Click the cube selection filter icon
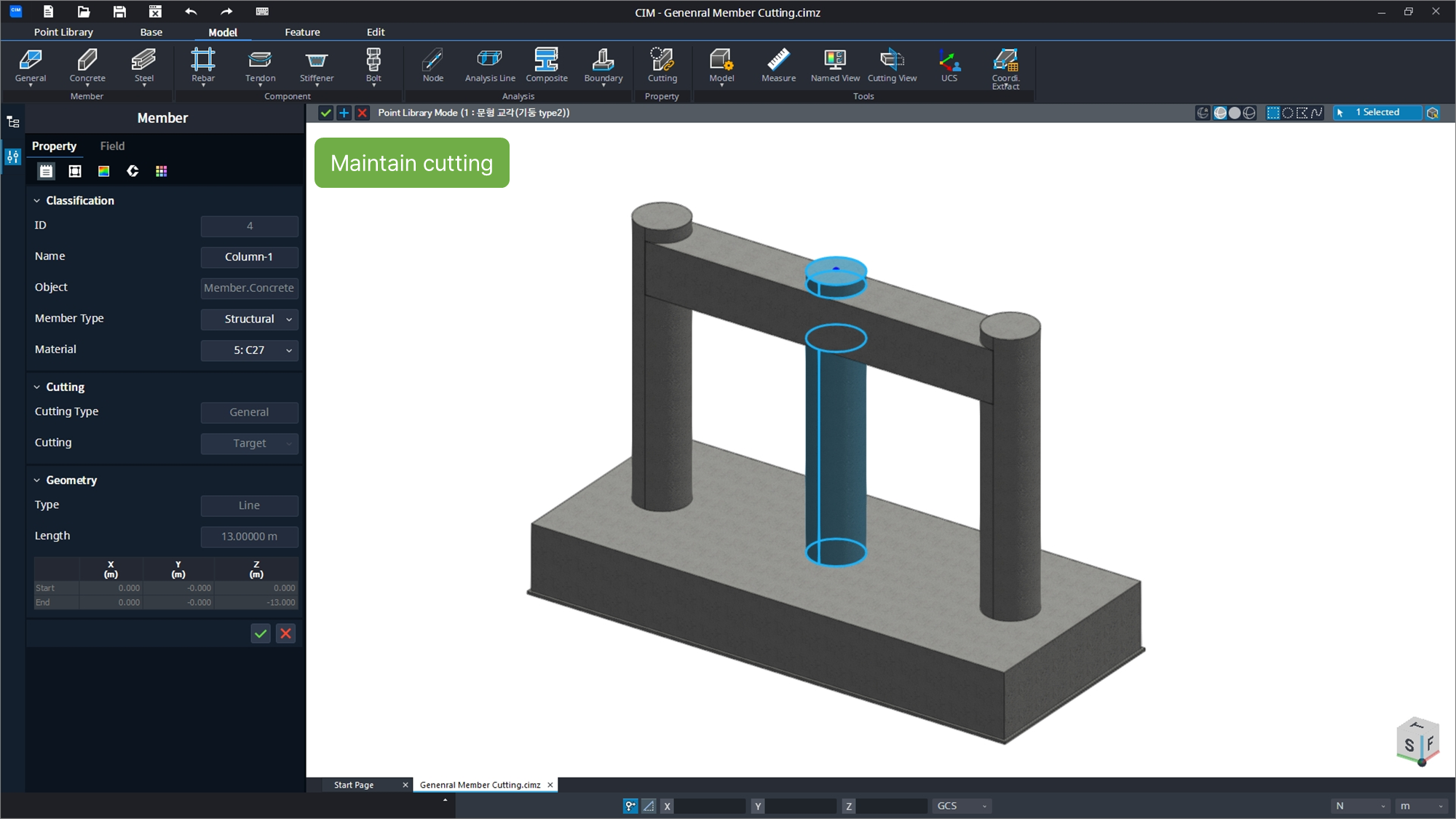 pyautogui.click(x=1433, y=113)
